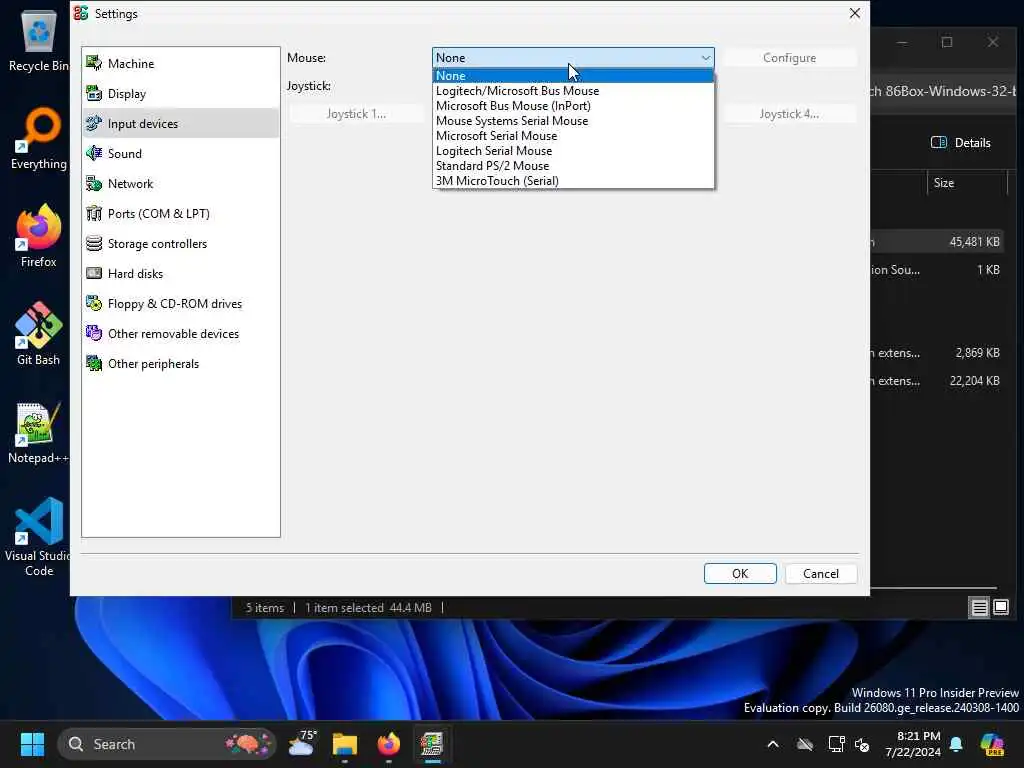1024x768 pixels.
Task: Click the Joystick 1 button
Action: click(356, 114)
